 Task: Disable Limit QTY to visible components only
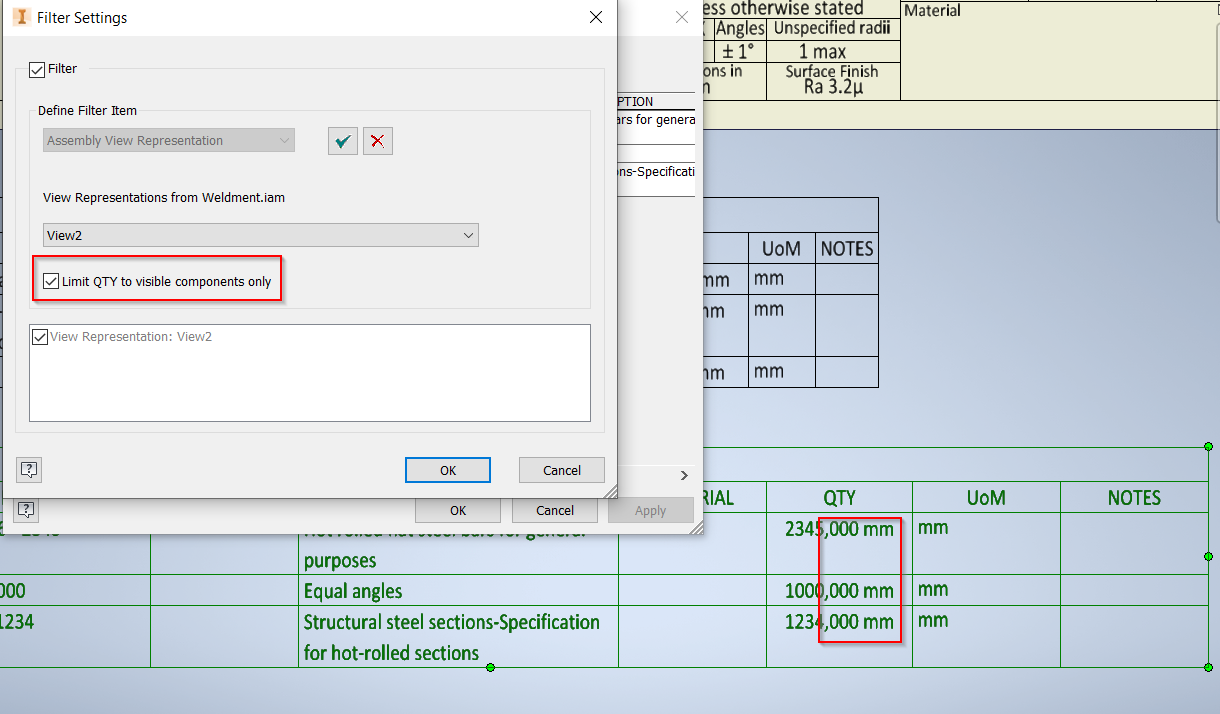coord(51,281)
